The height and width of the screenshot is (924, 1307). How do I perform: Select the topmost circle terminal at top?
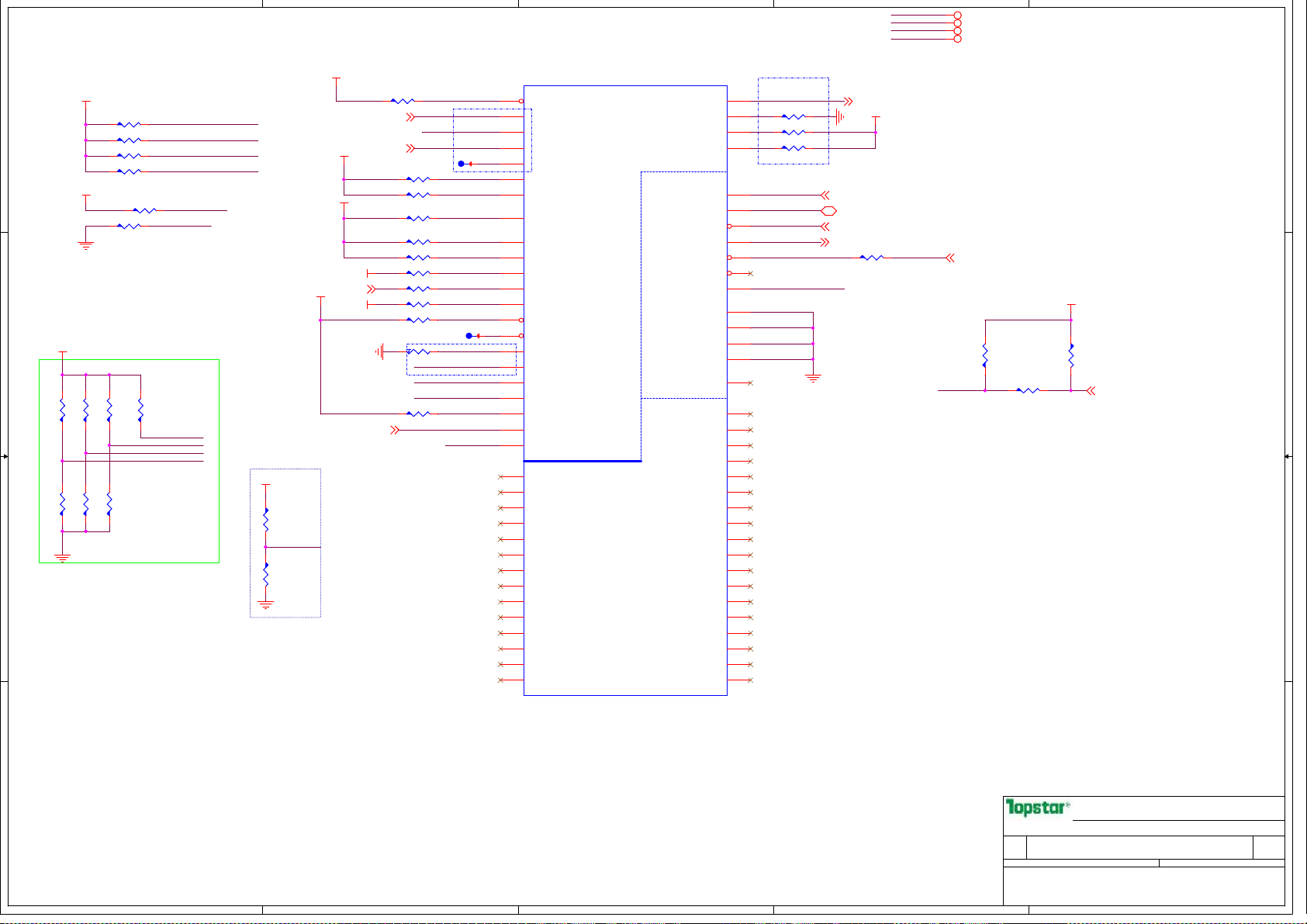point(958,16)
